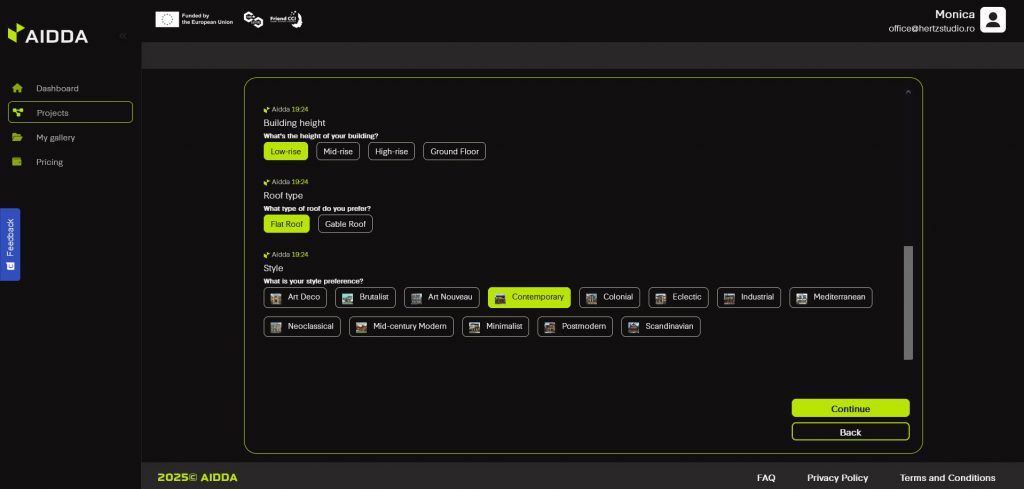Choose the Scandinavian style option
The width and height of the screenshot is (1024, 489).
(661, 327)
